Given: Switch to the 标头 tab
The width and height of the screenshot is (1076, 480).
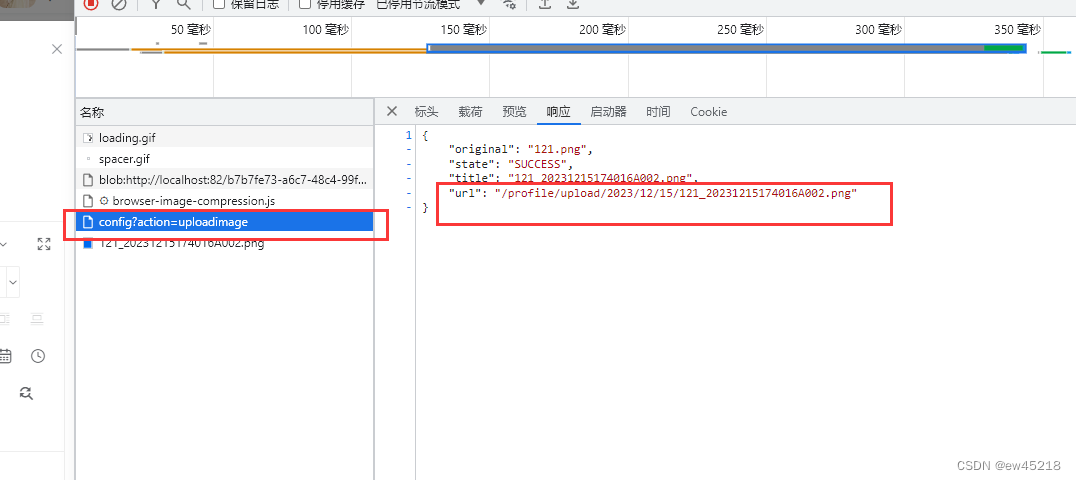Looking at the screenshot, I should pos(426,112).
